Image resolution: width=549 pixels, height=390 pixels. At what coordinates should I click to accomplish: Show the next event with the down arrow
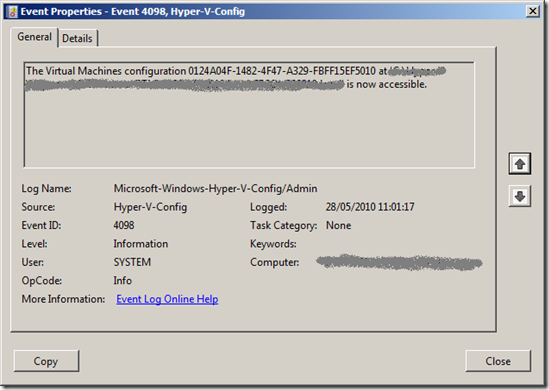520,196
